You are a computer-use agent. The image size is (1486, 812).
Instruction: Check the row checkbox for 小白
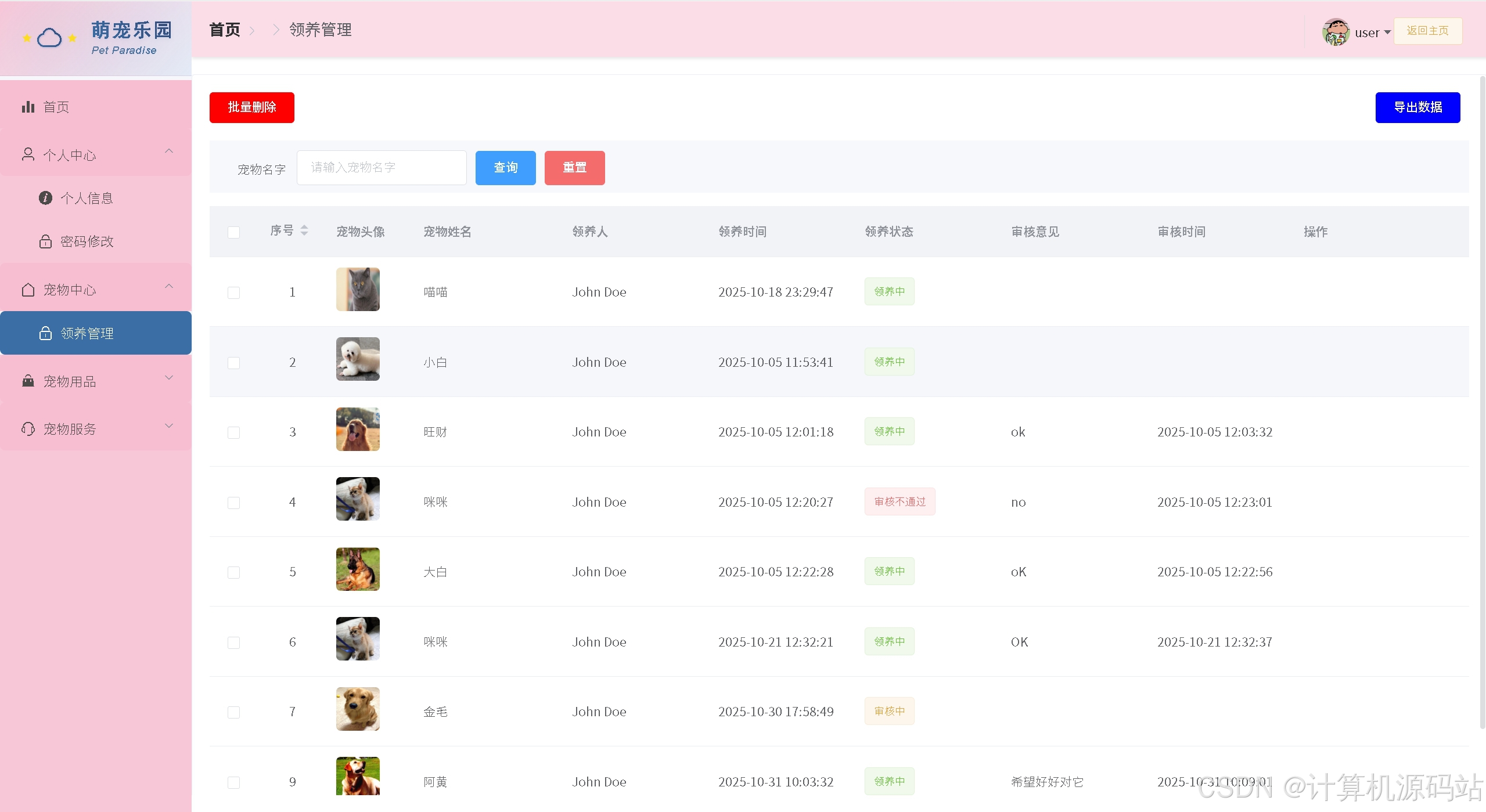pos(233,363)
